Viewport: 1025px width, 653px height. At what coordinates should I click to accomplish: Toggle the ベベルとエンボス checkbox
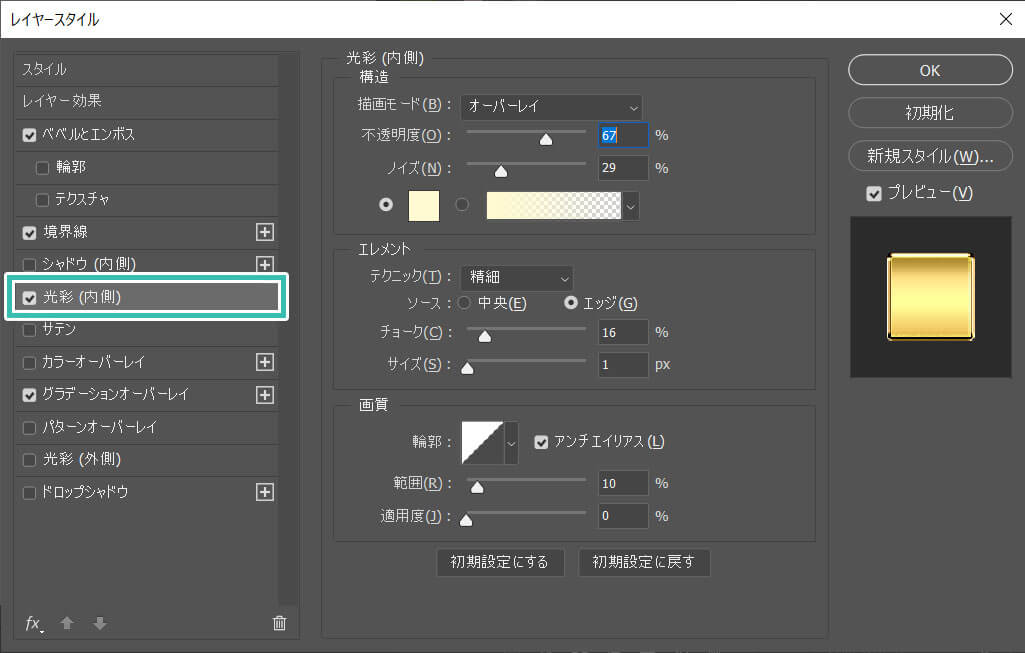tap(29, 135)
